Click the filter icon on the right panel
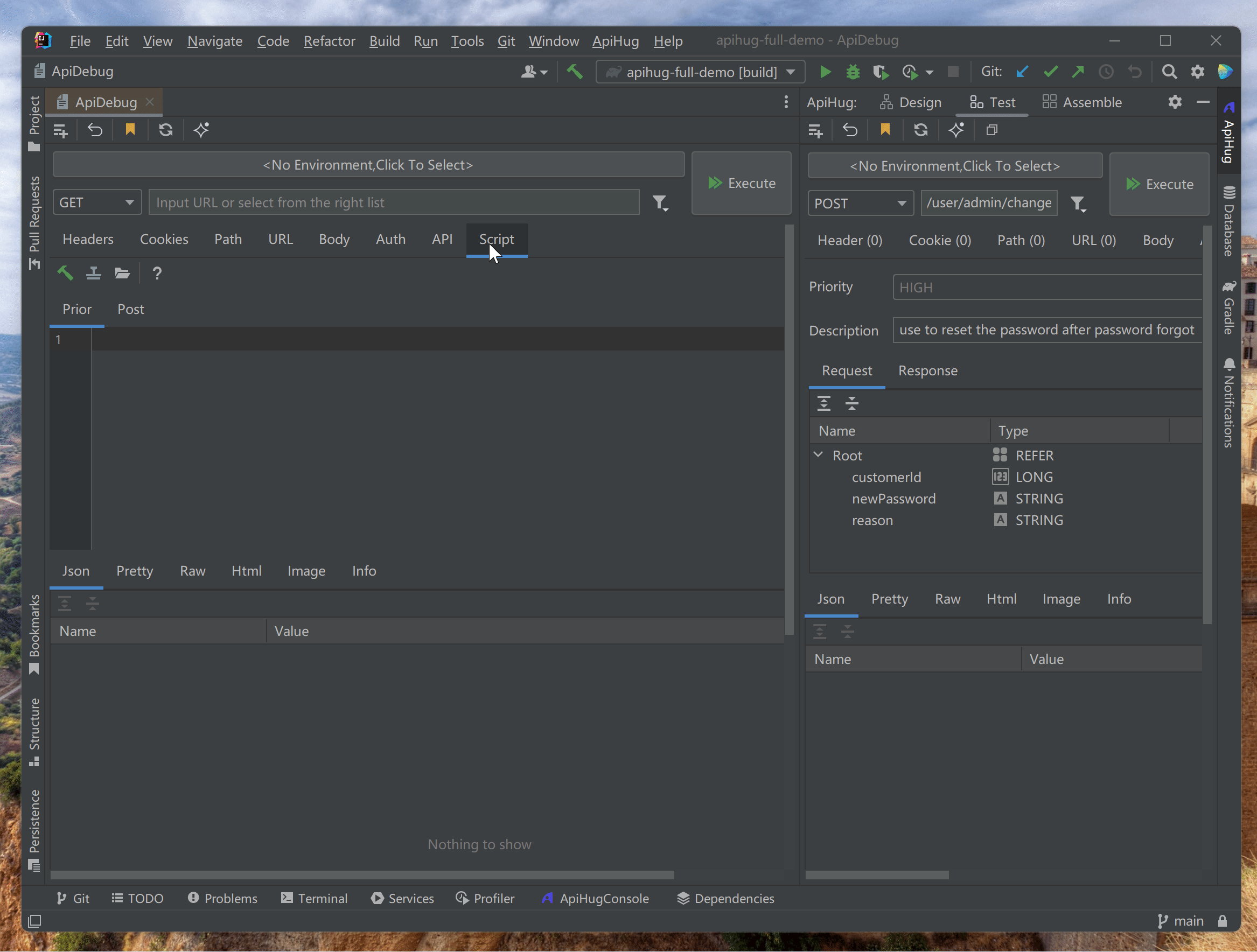Image resolution: width=1257 pixels, height=952 pixels. tap(1078, 203)
